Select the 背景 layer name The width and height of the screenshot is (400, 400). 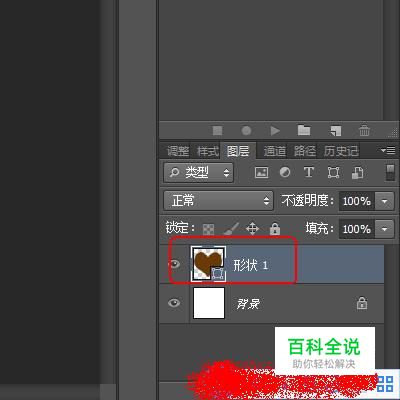pos(248,304)
